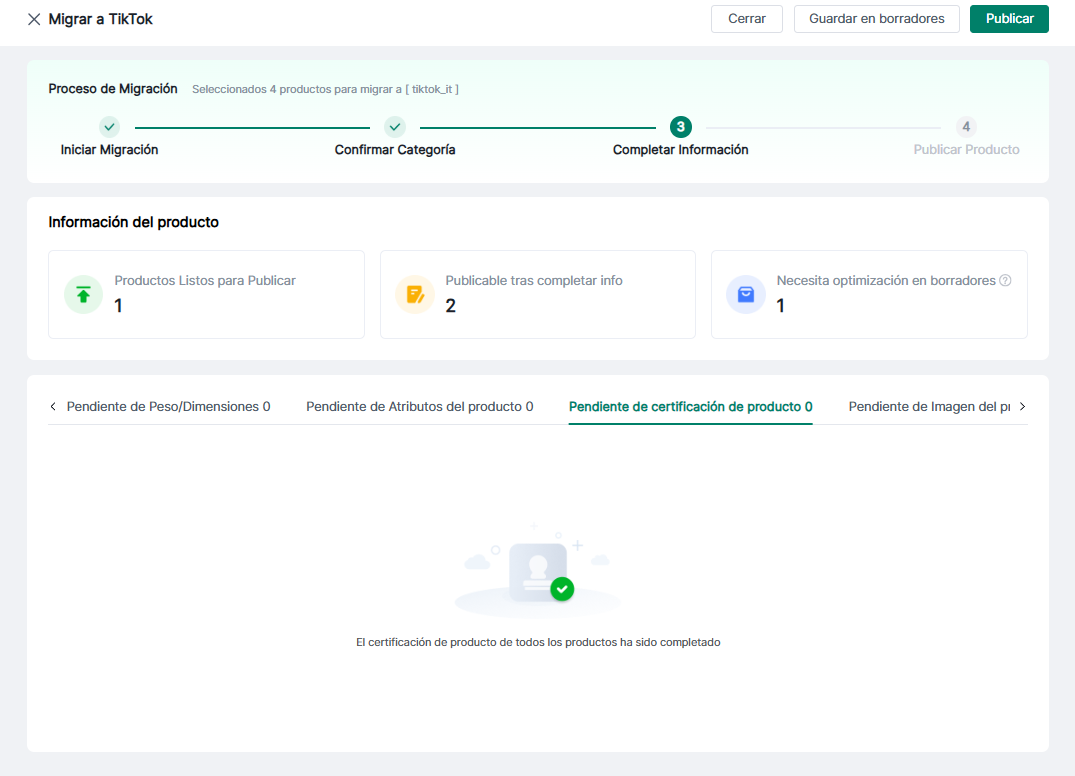Click the X icon beside Migrar a TikTok
The image size is (1075, 776).
[x=34, y=19]
